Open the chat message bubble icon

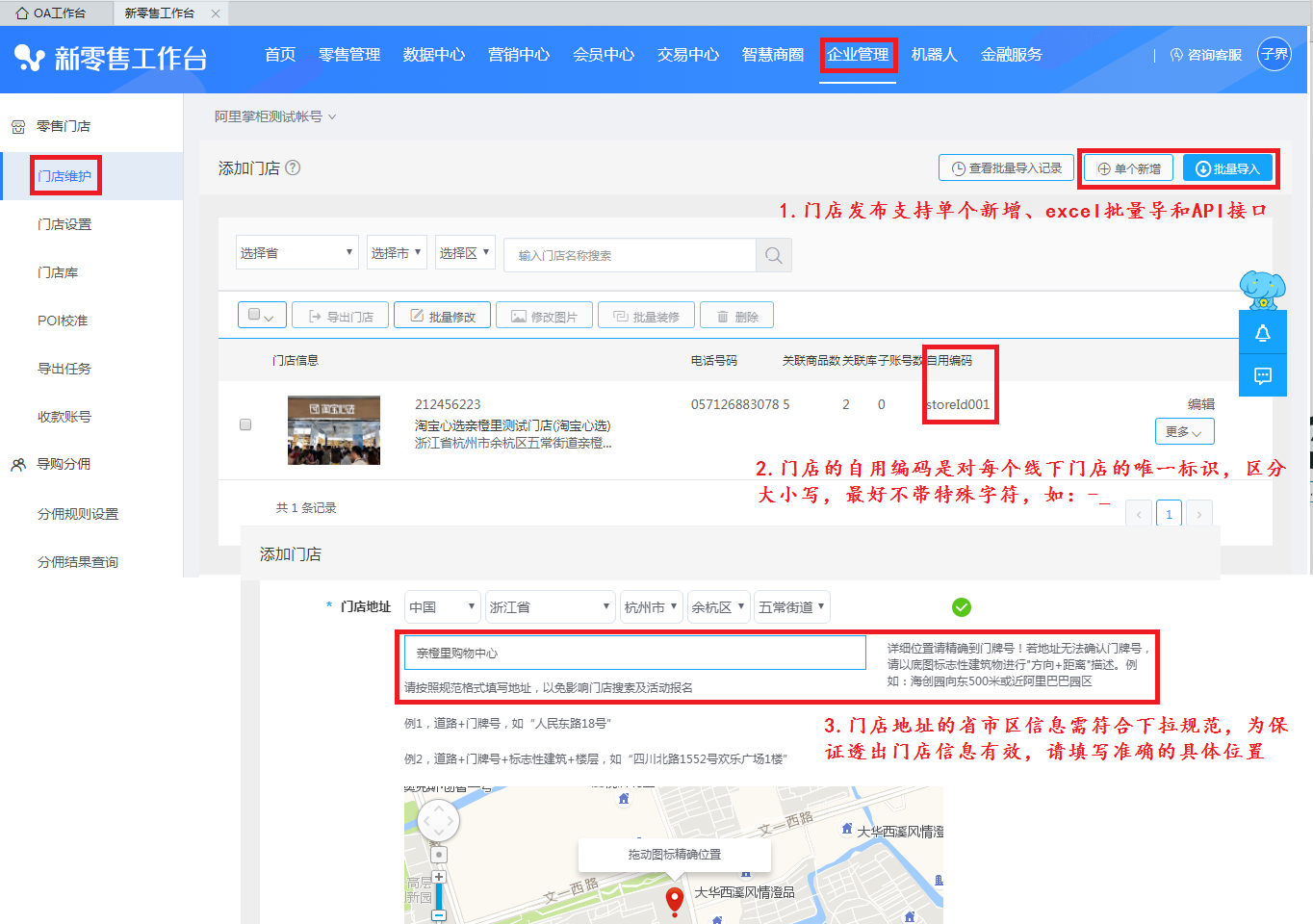1263,375
